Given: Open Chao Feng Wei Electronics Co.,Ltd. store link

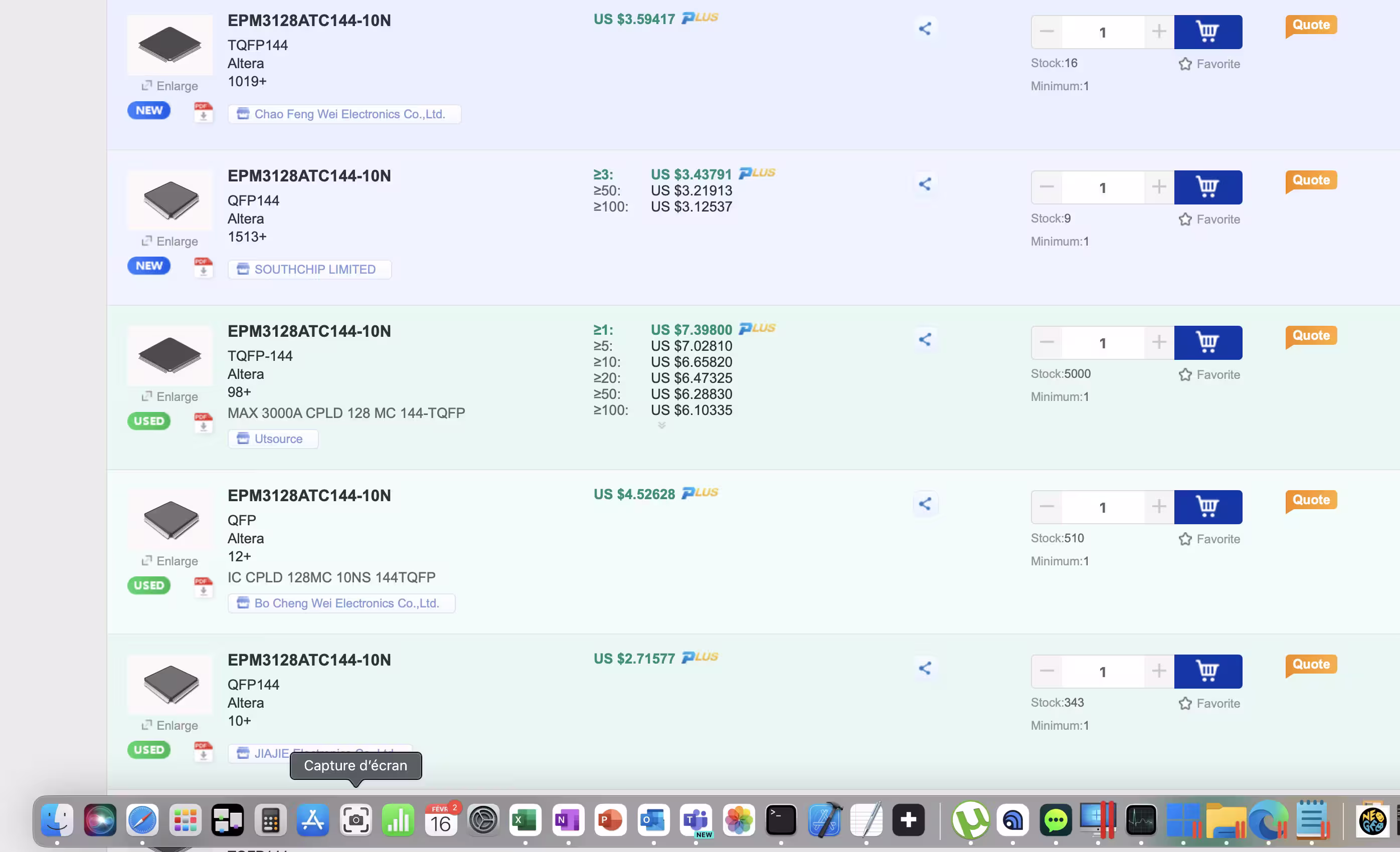Looking at the screenshot, I should click(344, 114).
